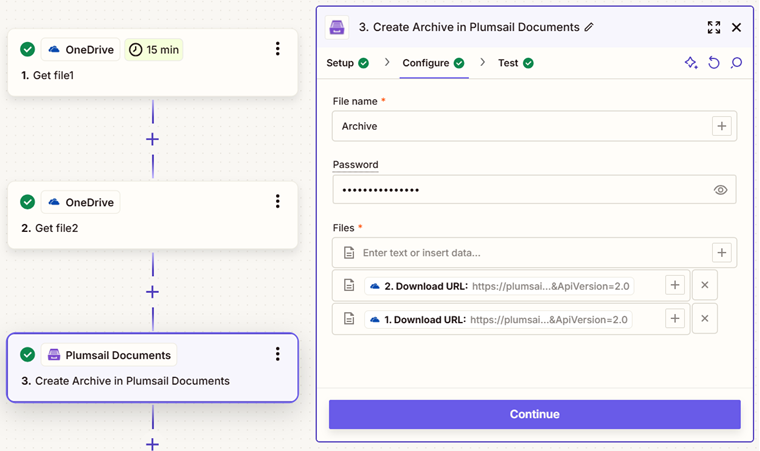The image size is (760, 451).
Task: Remove the 1. Download URL file entry
Action: [705, 319]
